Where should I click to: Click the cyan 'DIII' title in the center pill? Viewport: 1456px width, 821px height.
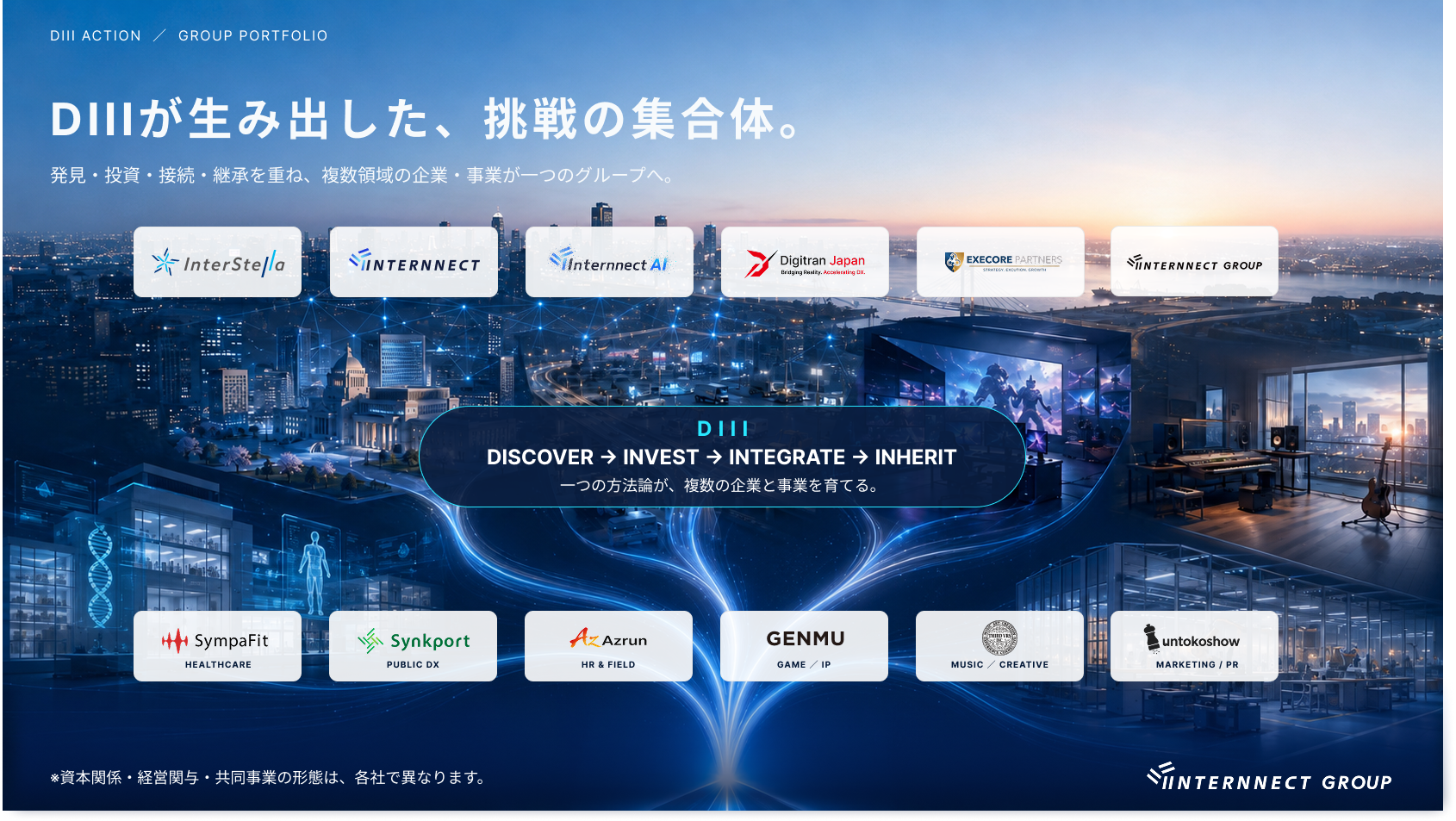pyautogui.click(x=723, y=429)
